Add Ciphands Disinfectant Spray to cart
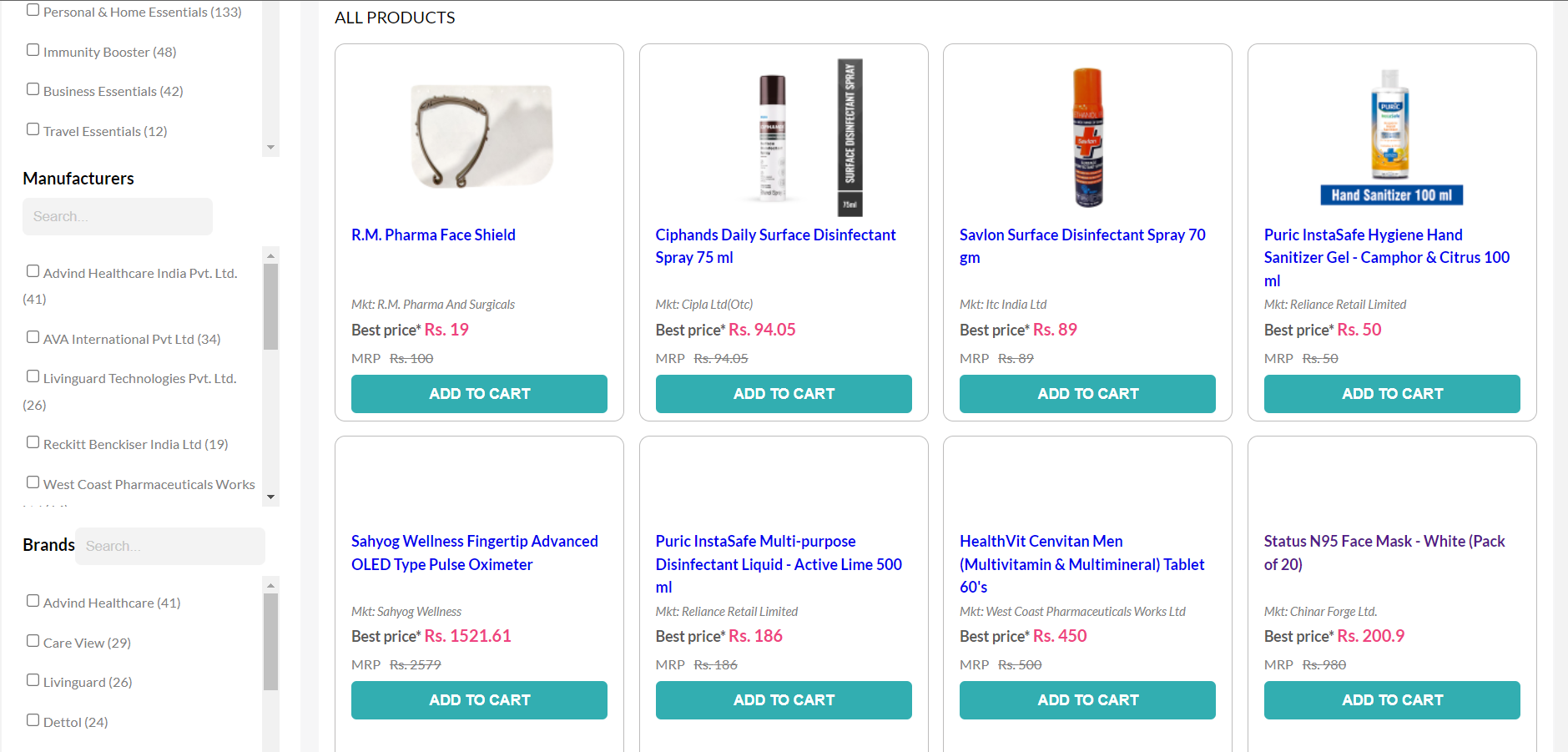This screenshot has height=752, width=1568. [783, 393]
